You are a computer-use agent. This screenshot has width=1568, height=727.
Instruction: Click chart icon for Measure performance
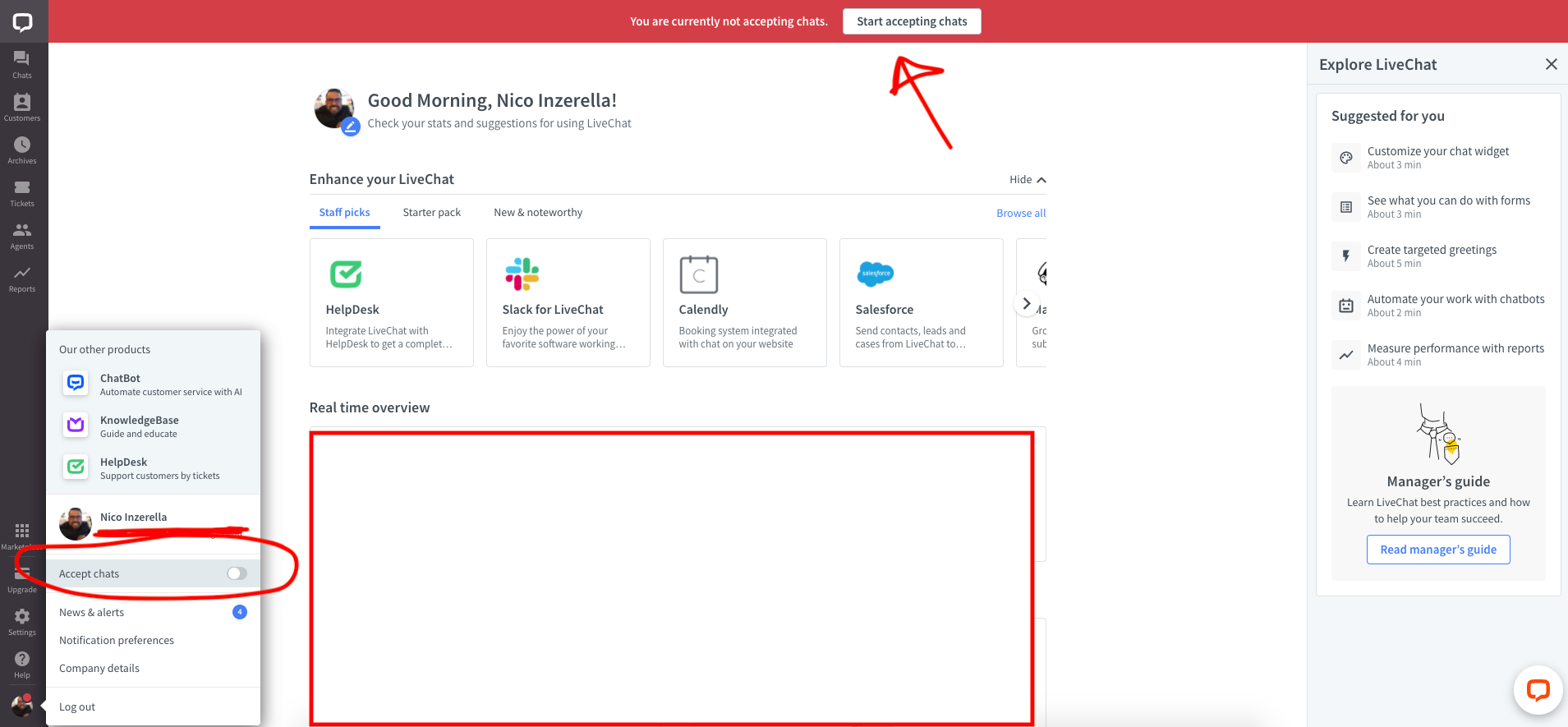coord(1345,355)
